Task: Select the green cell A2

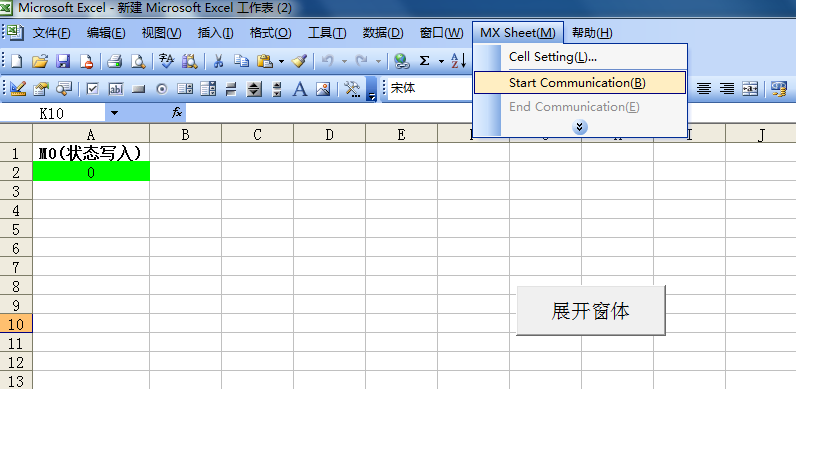Action: (x=91, y=172)
